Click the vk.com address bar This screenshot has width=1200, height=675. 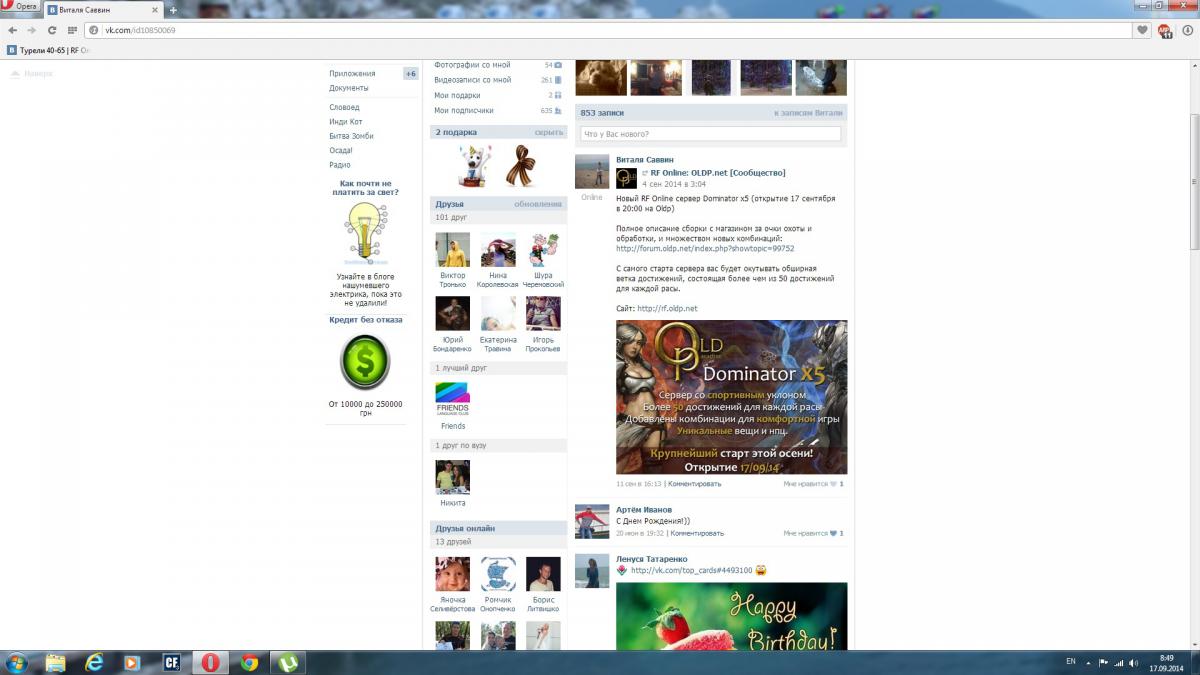pyautogui.click(x=610, y=30)
